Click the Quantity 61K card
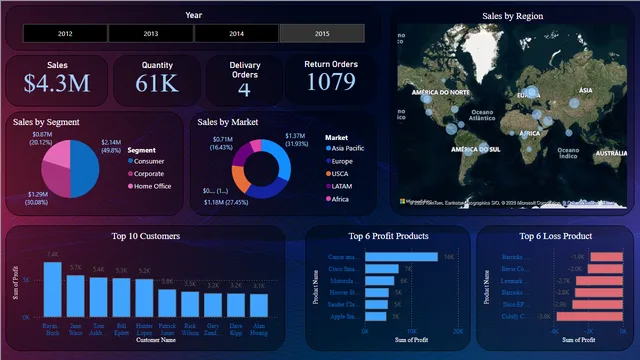Viewport: 640px width, 360px height. click(x=157, y=80)
